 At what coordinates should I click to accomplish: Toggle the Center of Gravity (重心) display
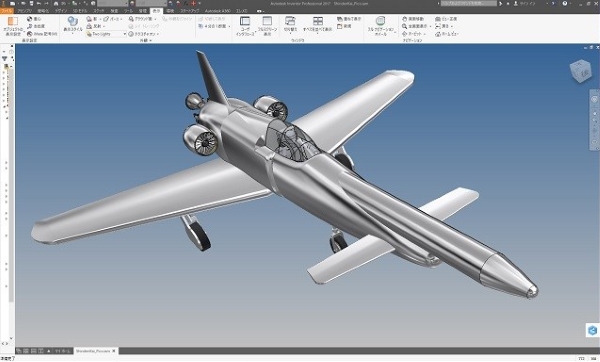(34, 19)
